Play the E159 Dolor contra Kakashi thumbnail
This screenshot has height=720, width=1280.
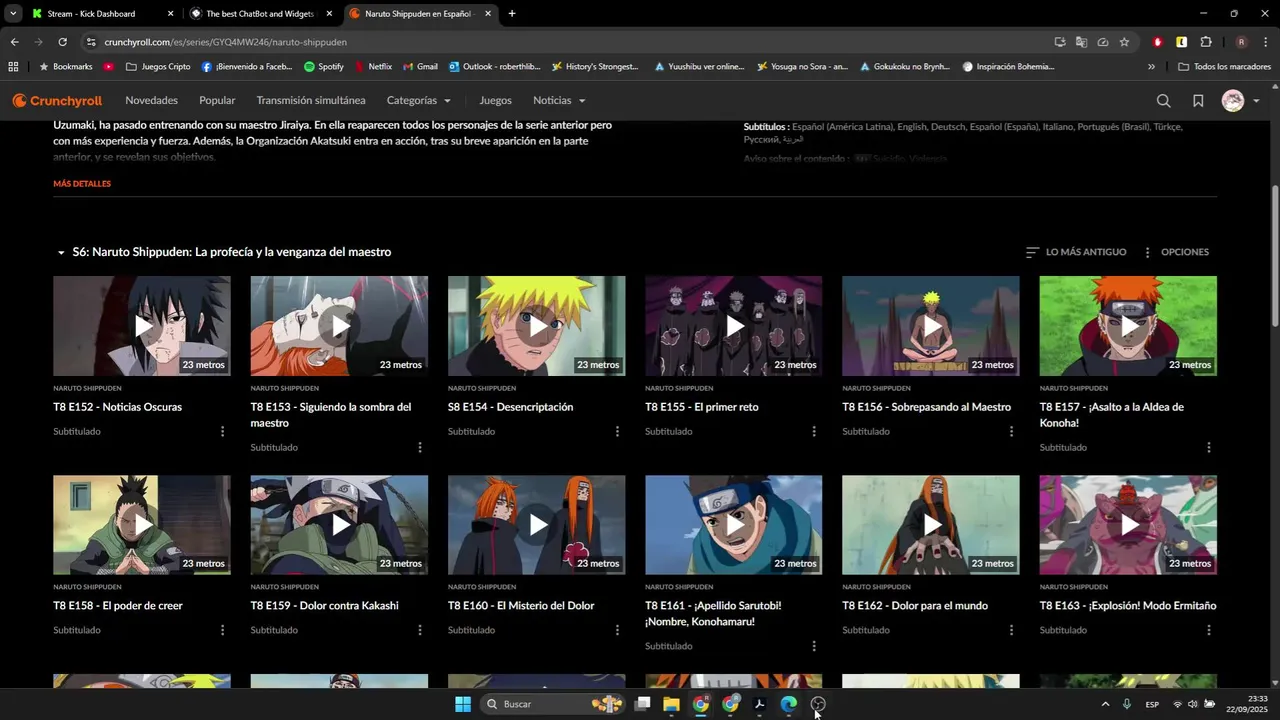339,525
